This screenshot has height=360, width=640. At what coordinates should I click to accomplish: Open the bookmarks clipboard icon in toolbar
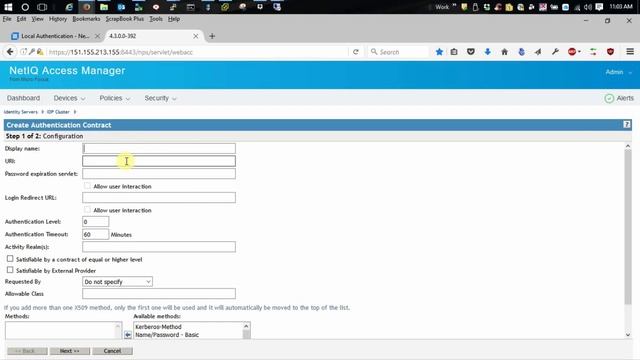point(454,52)
